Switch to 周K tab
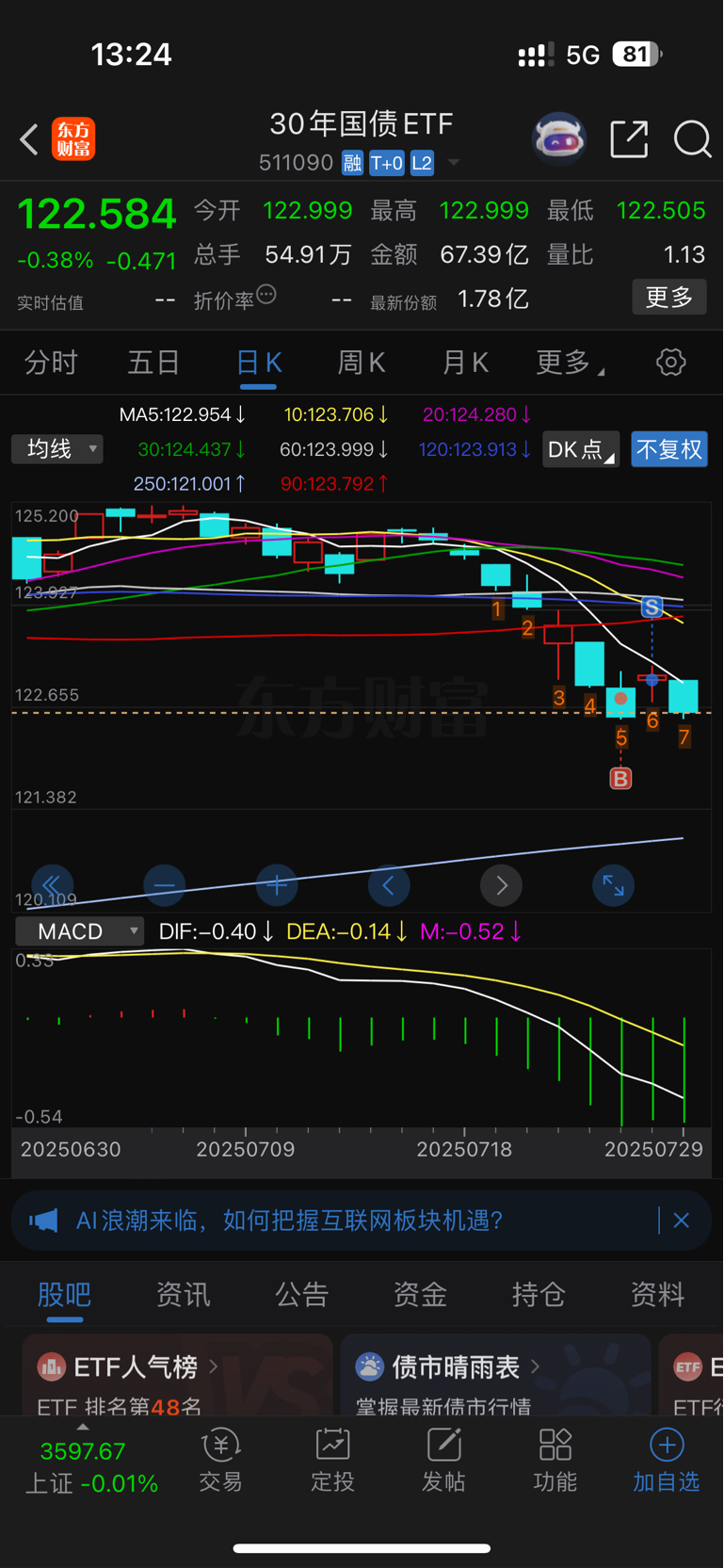 coord(362,363)
